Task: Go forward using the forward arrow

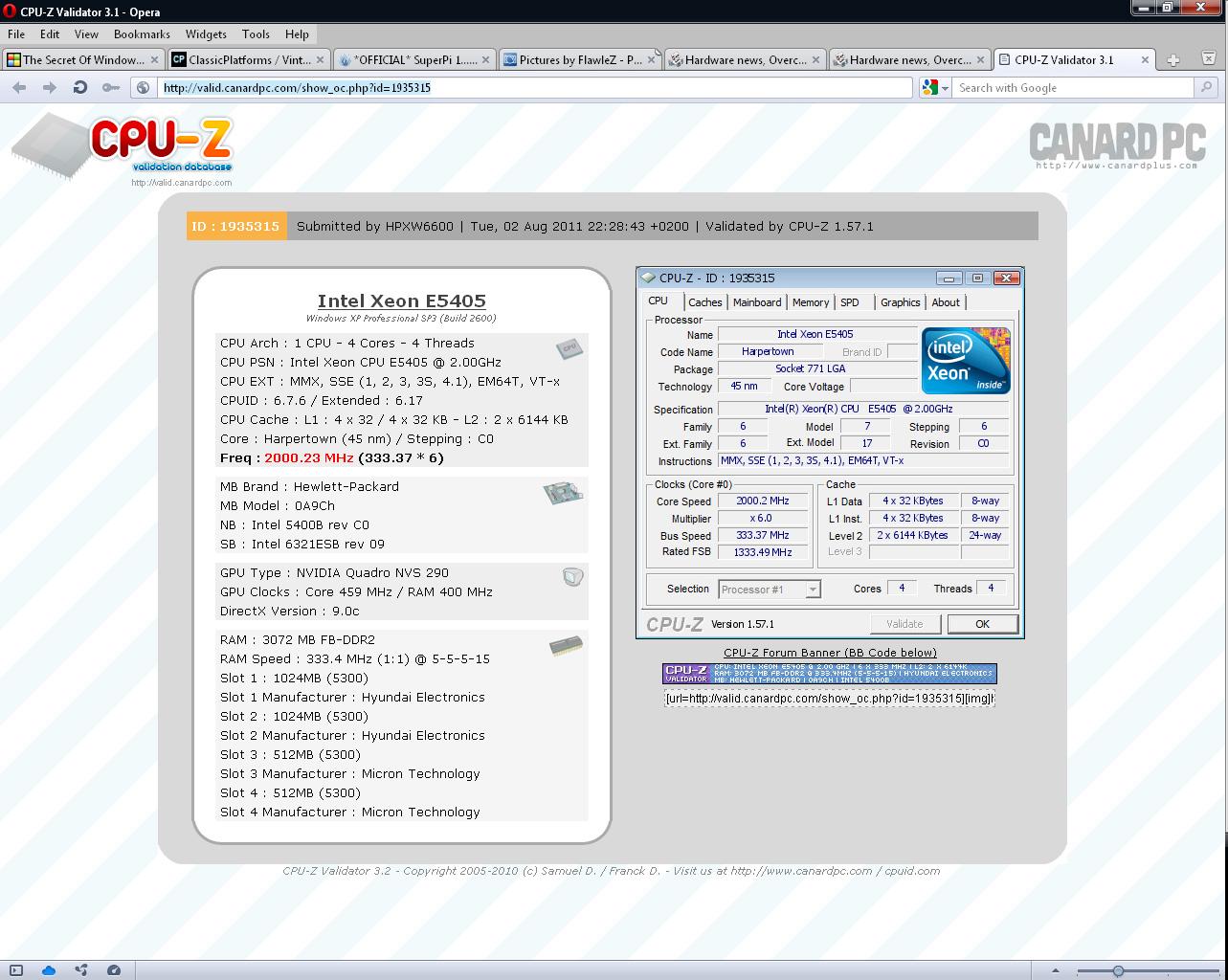Action: [50, 87]
